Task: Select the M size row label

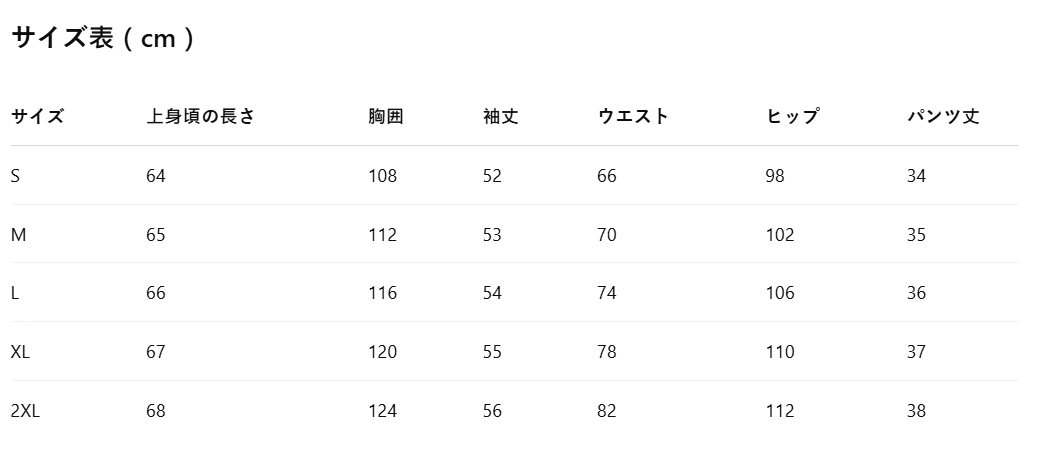Action: click(x=19, y=235)
